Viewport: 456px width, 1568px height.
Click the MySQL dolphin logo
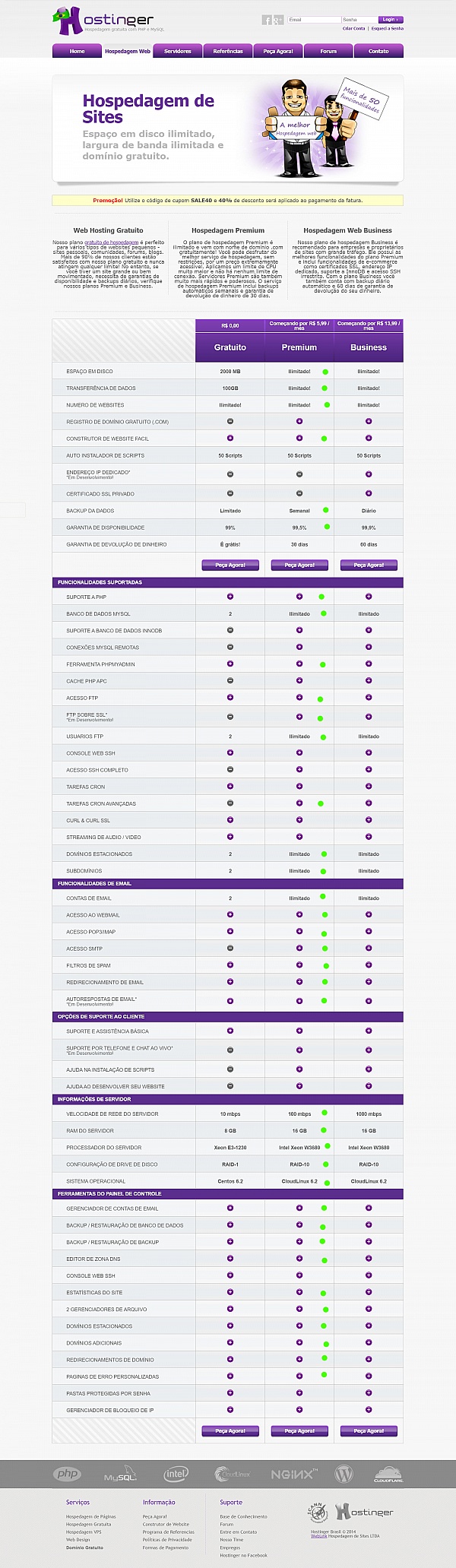tap(120, 1475)
